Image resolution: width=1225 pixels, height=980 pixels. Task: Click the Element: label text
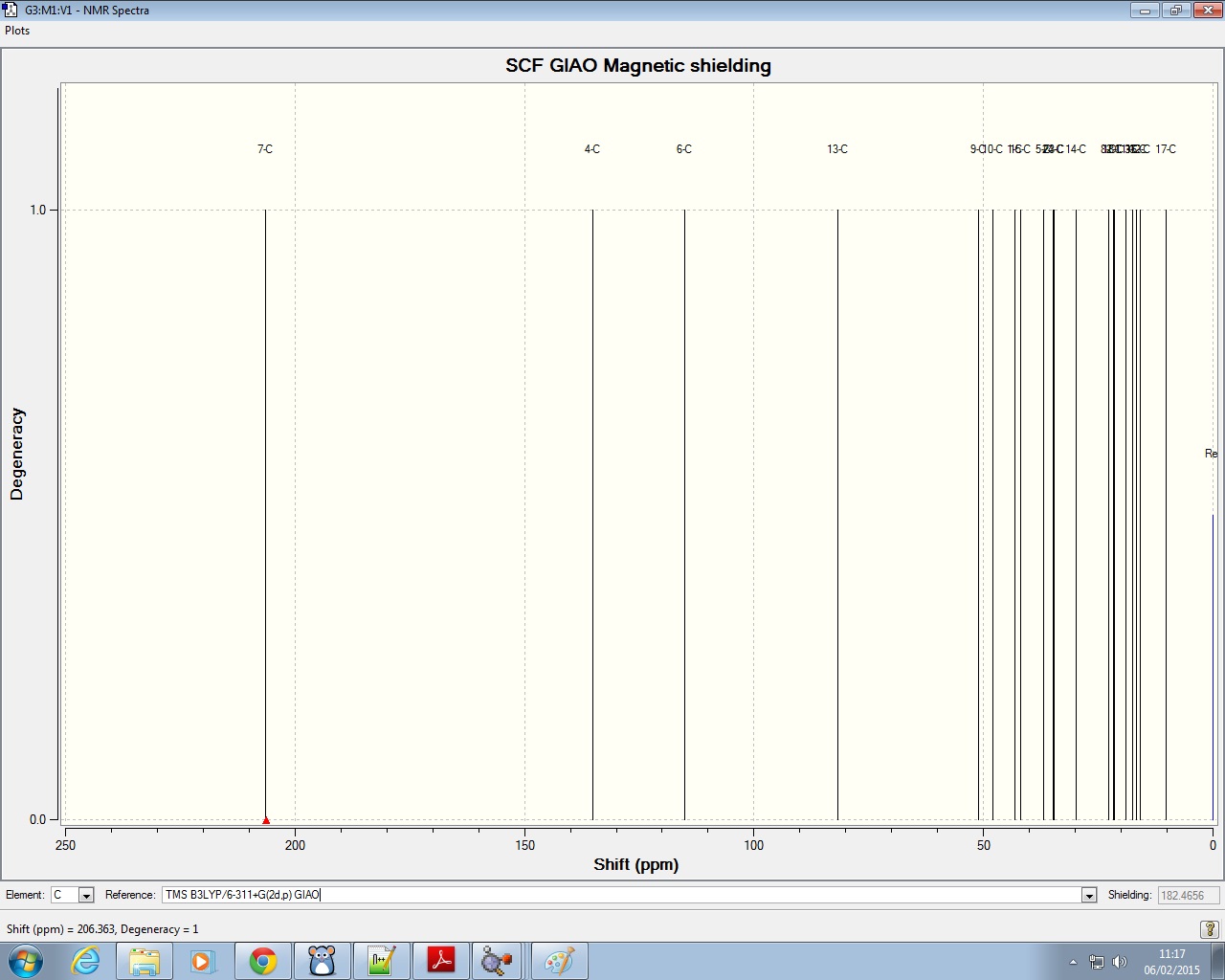[25, 895]
